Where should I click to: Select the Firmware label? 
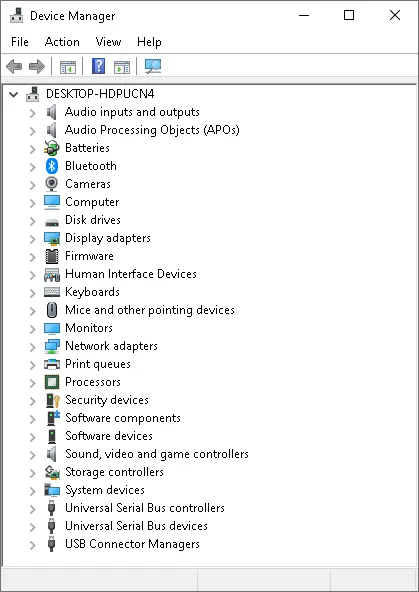click(89, 256)
